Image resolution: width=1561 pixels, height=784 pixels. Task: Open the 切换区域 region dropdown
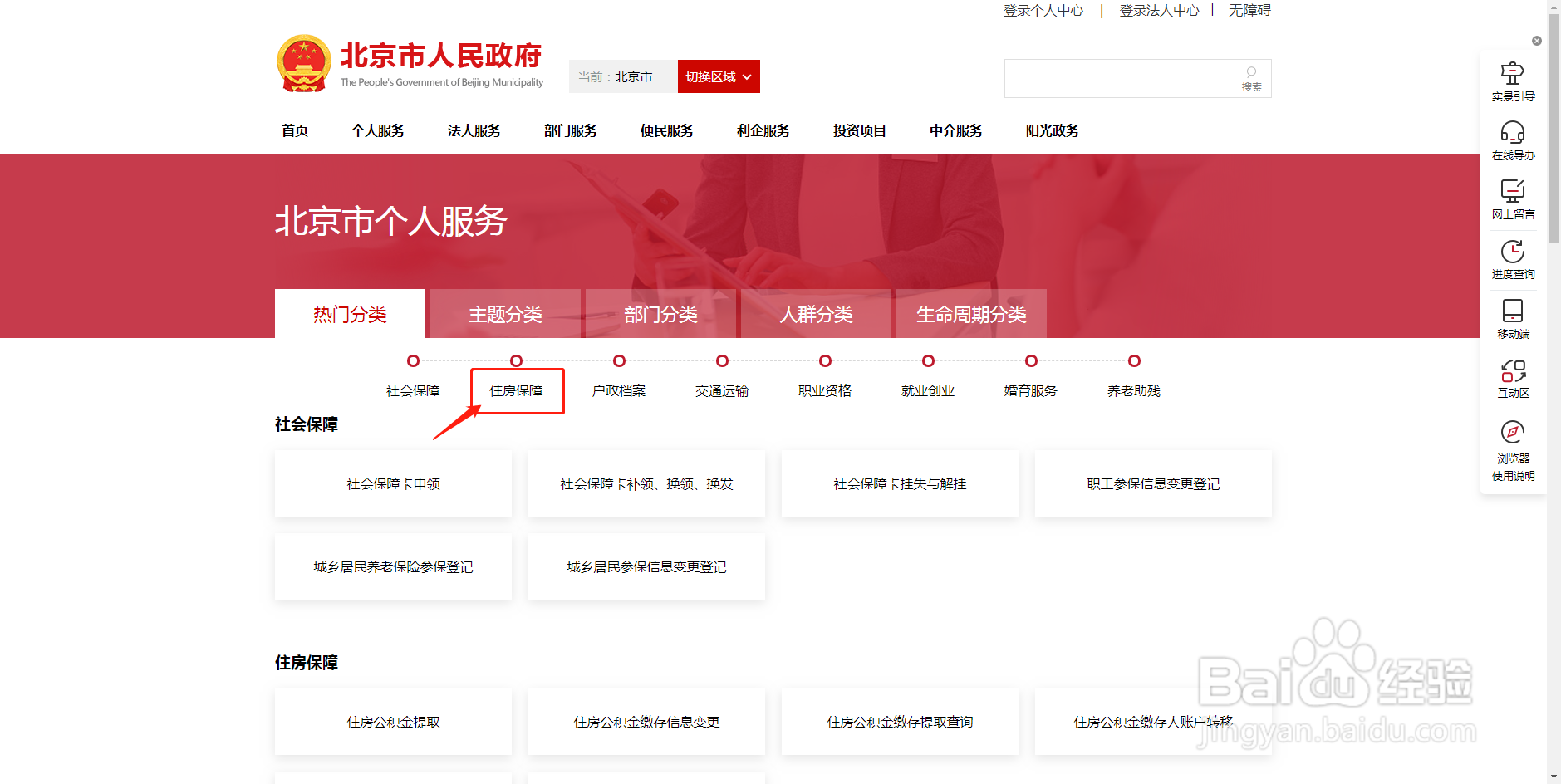coord(718,76)
